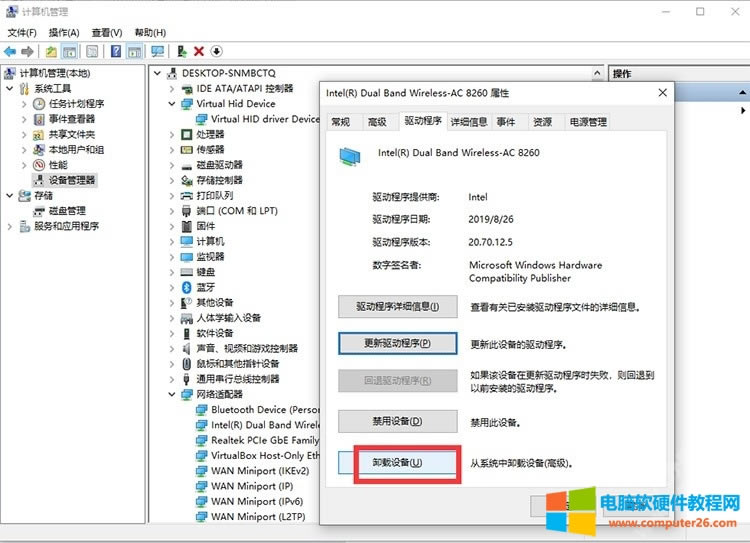Click the 打印队列 printer icon
Viewport: 750px width, 543px height.
click(x=187, y=196)
